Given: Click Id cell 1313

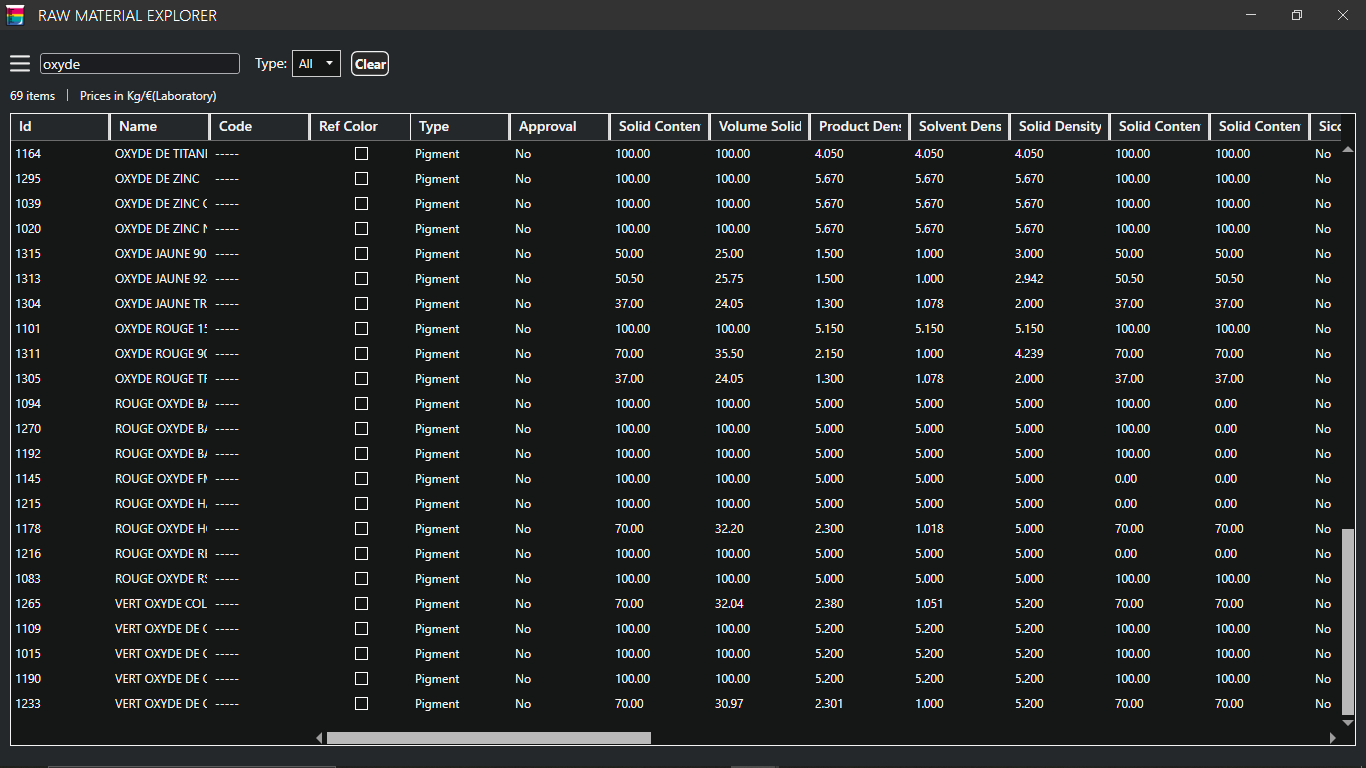Looking at the screenshot, I should coord(28,279).
